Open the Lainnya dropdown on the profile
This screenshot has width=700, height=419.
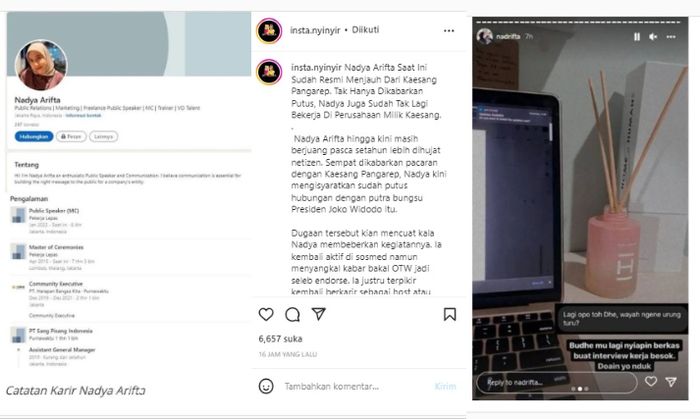(104, 137)
